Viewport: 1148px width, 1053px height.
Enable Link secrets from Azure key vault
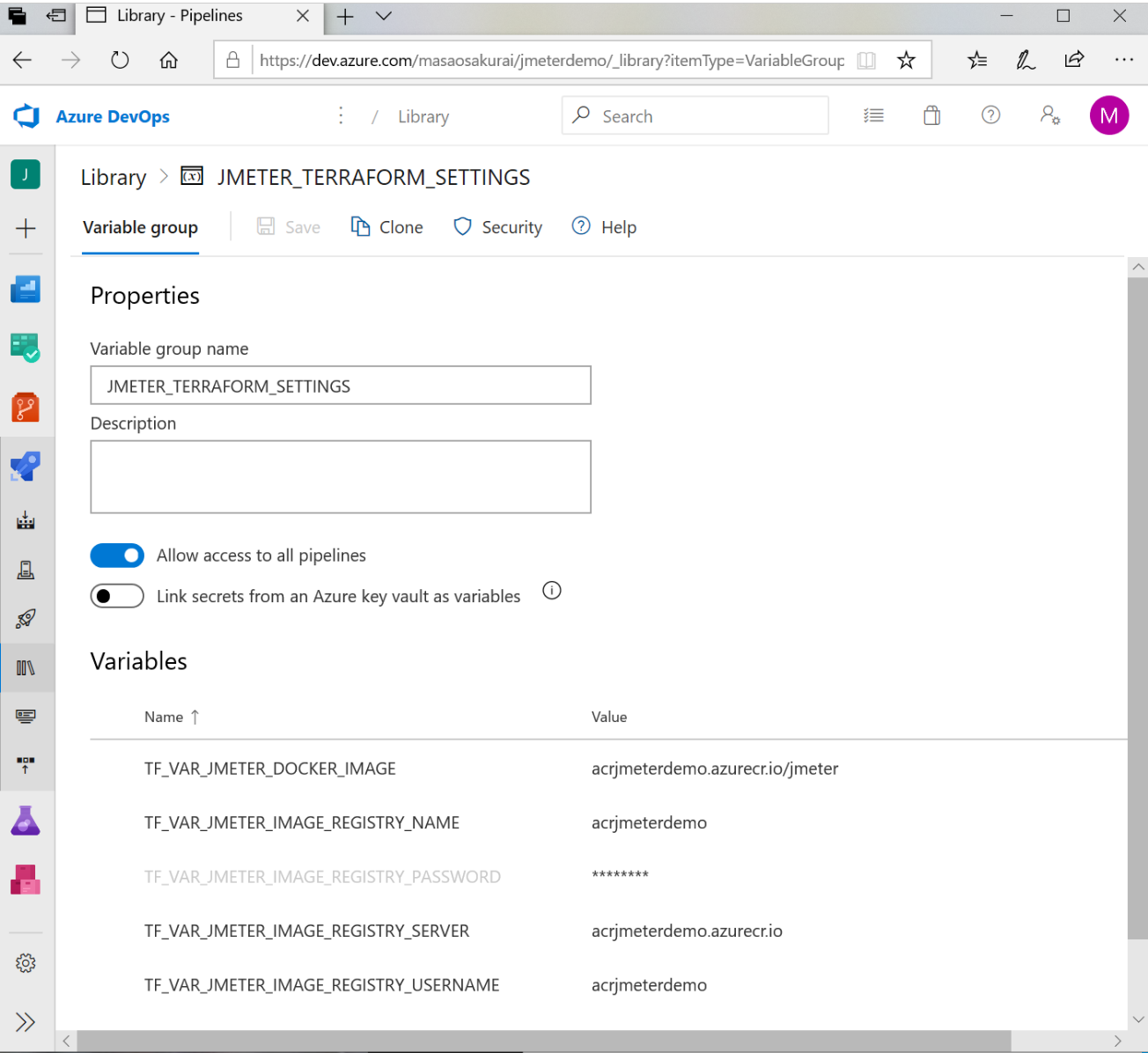pos(117,596)
